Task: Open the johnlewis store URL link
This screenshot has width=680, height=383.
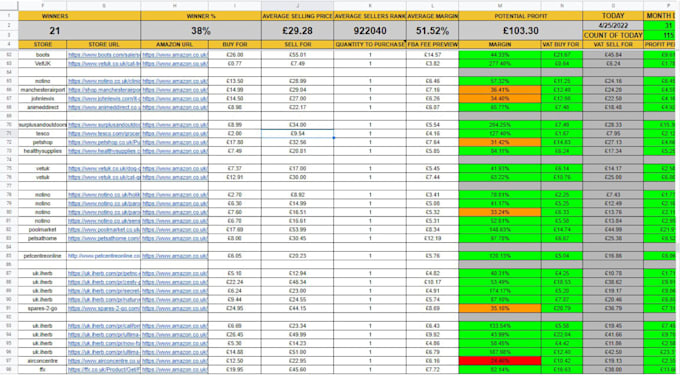Action: [104, 98]
